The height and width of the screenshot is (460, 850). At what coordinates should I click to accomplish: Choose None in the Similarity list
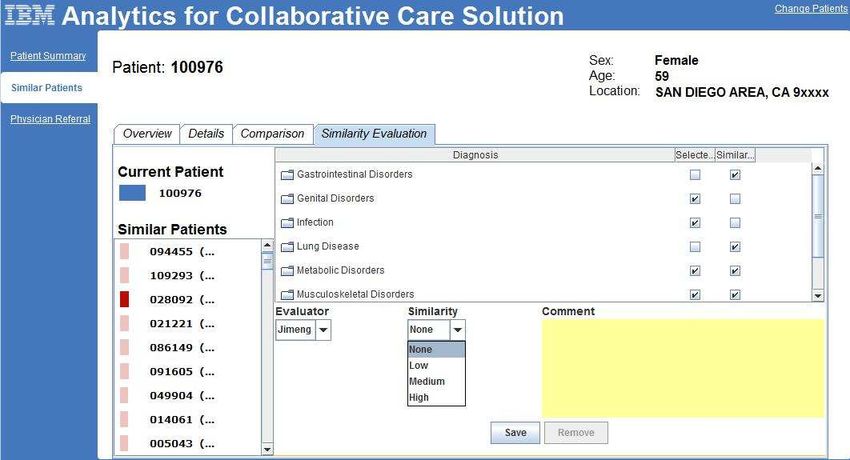click(x=436, y=349)
